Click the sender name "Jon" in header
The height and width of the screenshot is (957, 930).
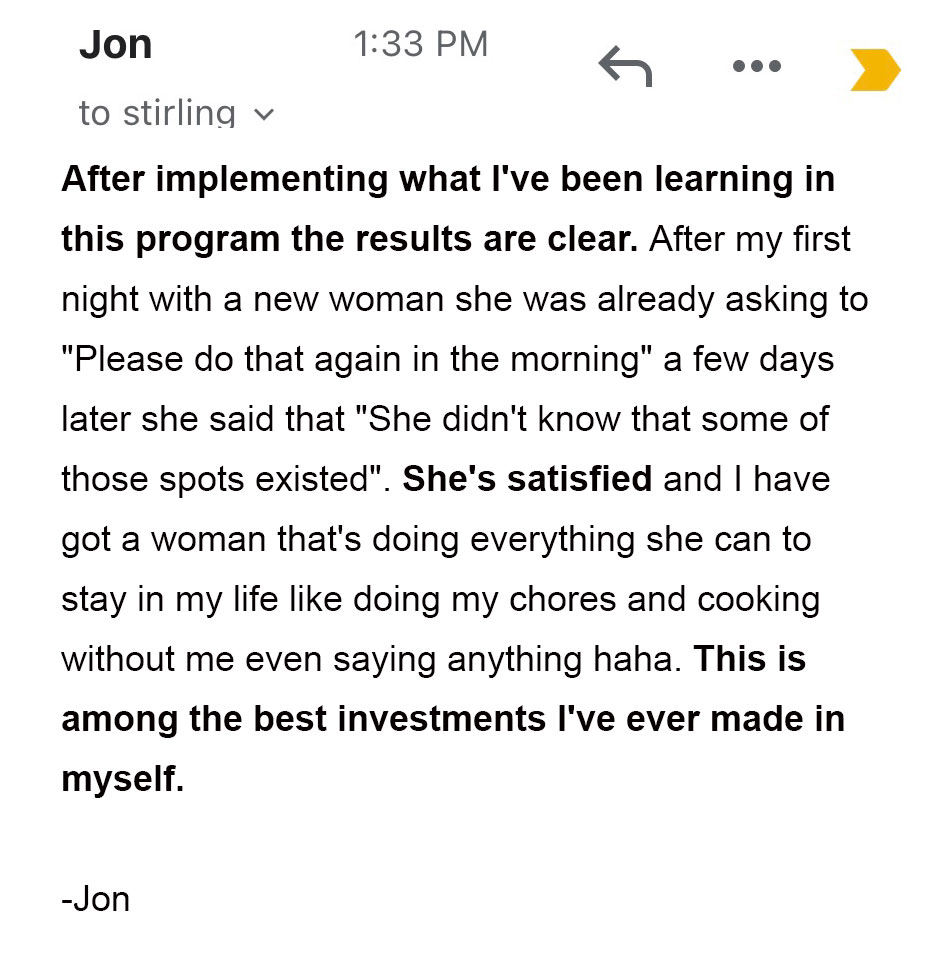pos(115,45)
